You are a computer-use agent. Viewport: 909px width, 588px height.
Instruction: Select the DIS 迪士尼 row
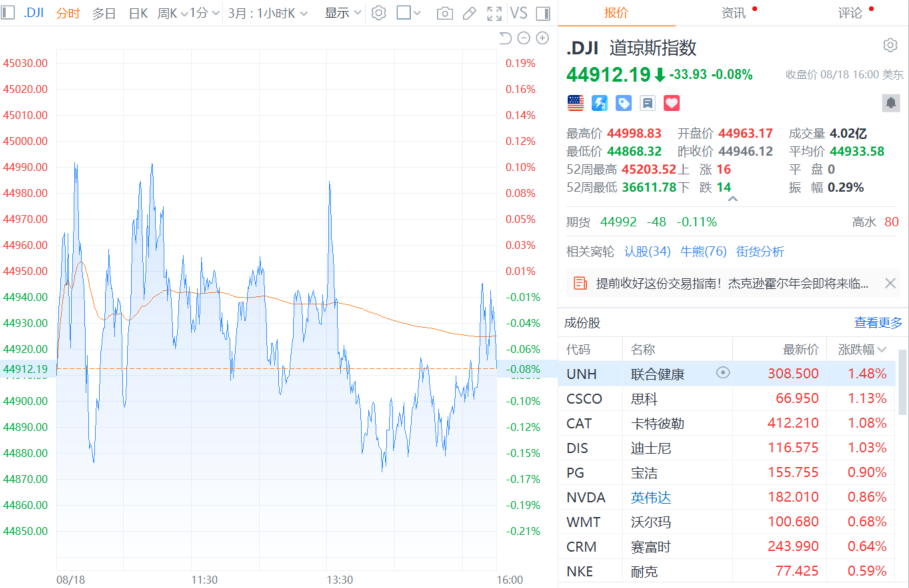[727, 448]
